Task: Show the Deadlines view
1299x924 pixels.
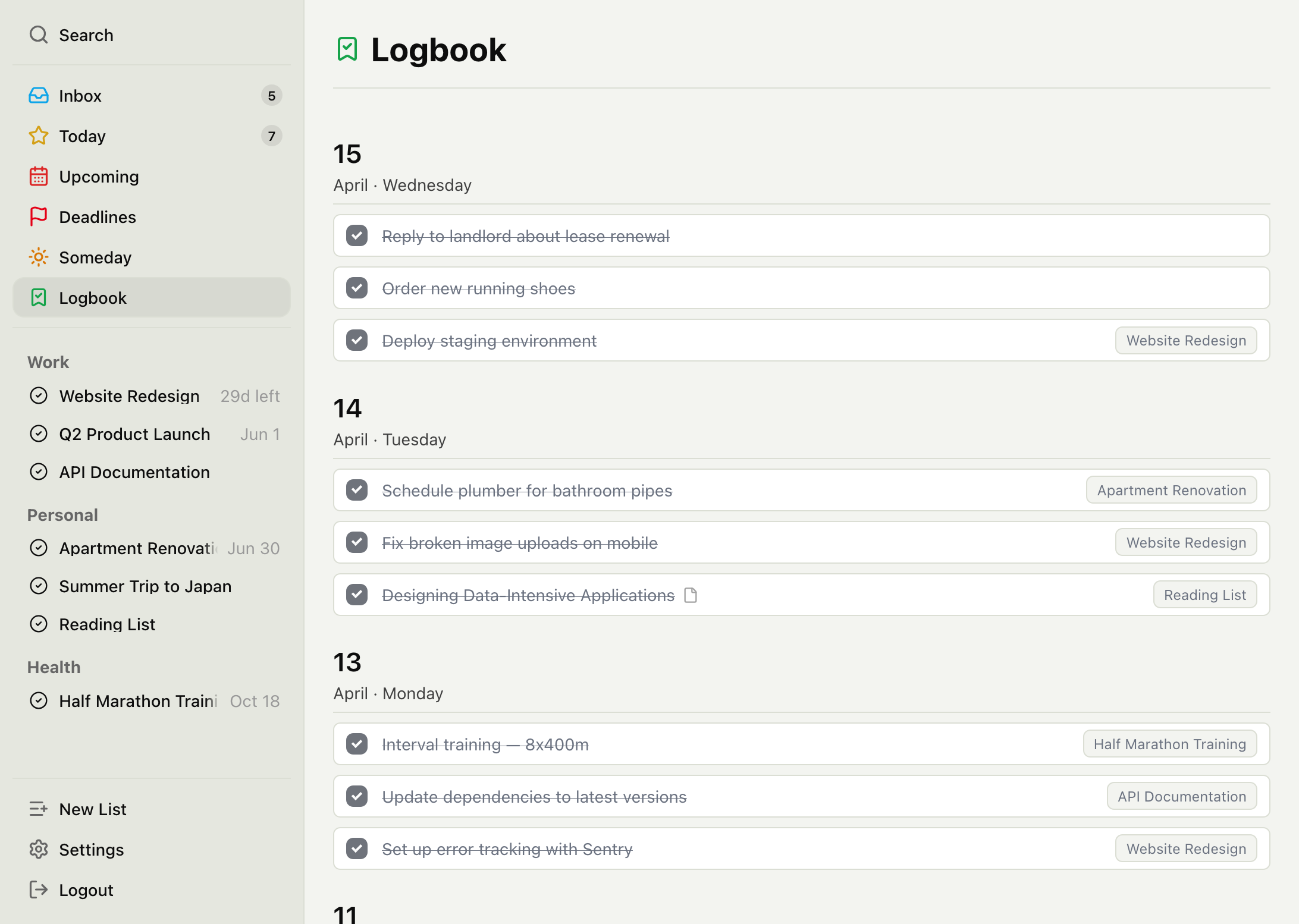Action: [152, 217]
